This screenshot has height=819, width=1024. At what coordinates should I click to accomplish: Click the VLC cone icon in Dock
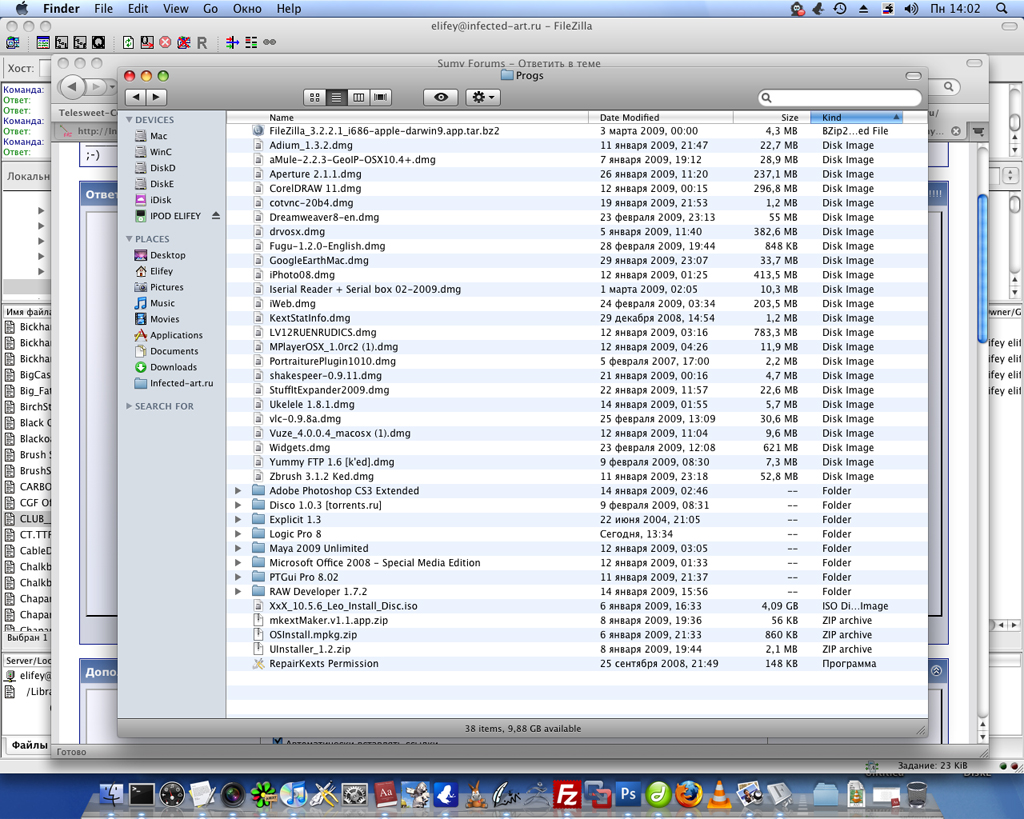pyautogui.click(x=718, y=795)
